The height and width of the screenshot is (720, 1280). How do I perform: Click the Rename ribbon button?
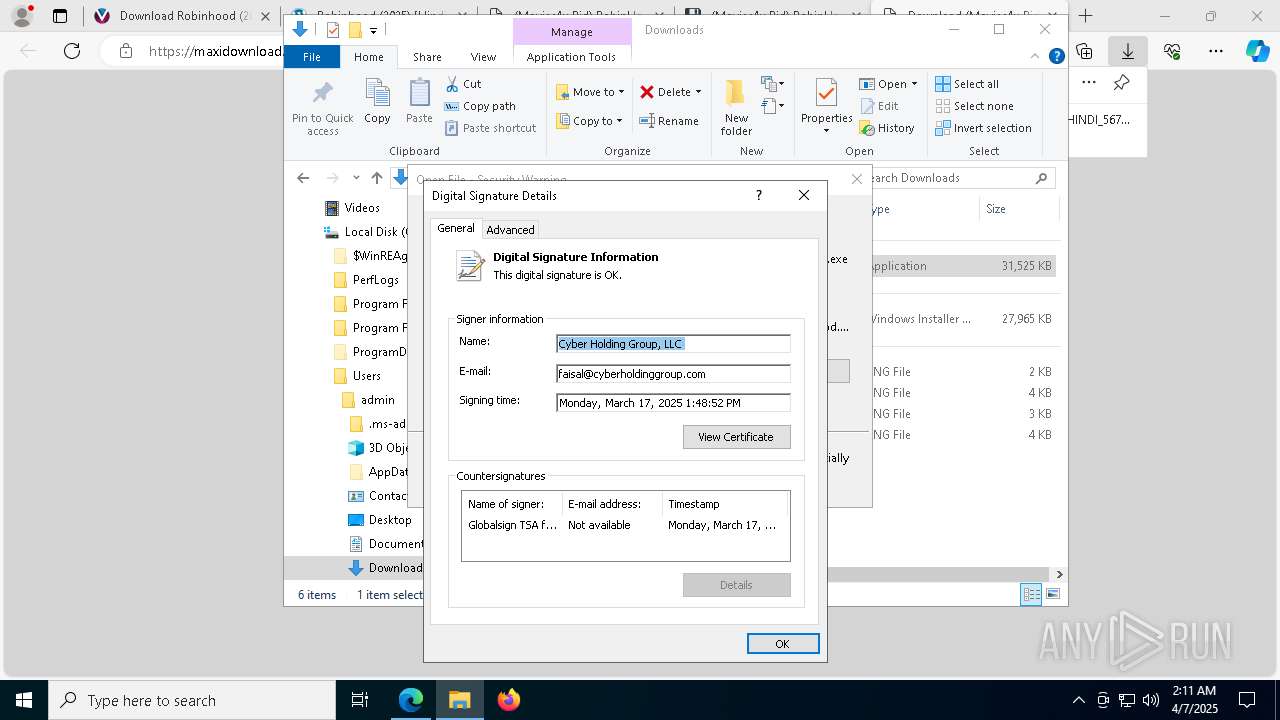669,121
